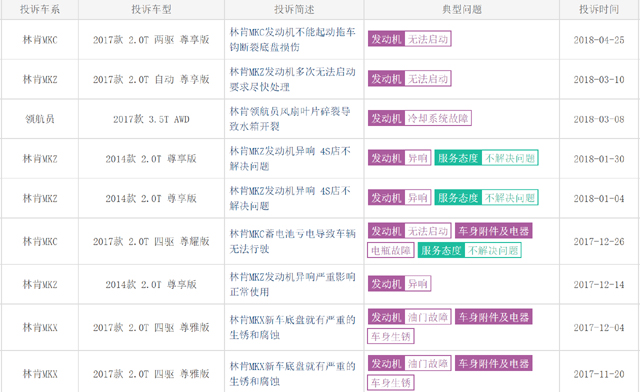Click the 车身生锈 tag dated 2017-12-04
The width and height of the screenshot is (640, 392).
[391, 336]
